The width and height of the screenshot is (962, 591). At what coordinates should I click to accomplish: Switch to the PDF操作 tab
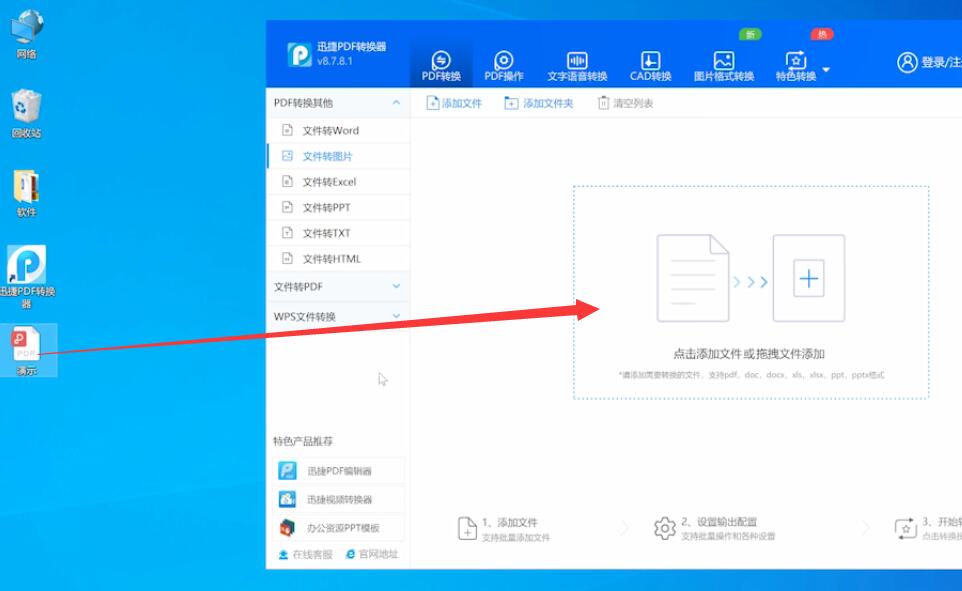point(504,66)
